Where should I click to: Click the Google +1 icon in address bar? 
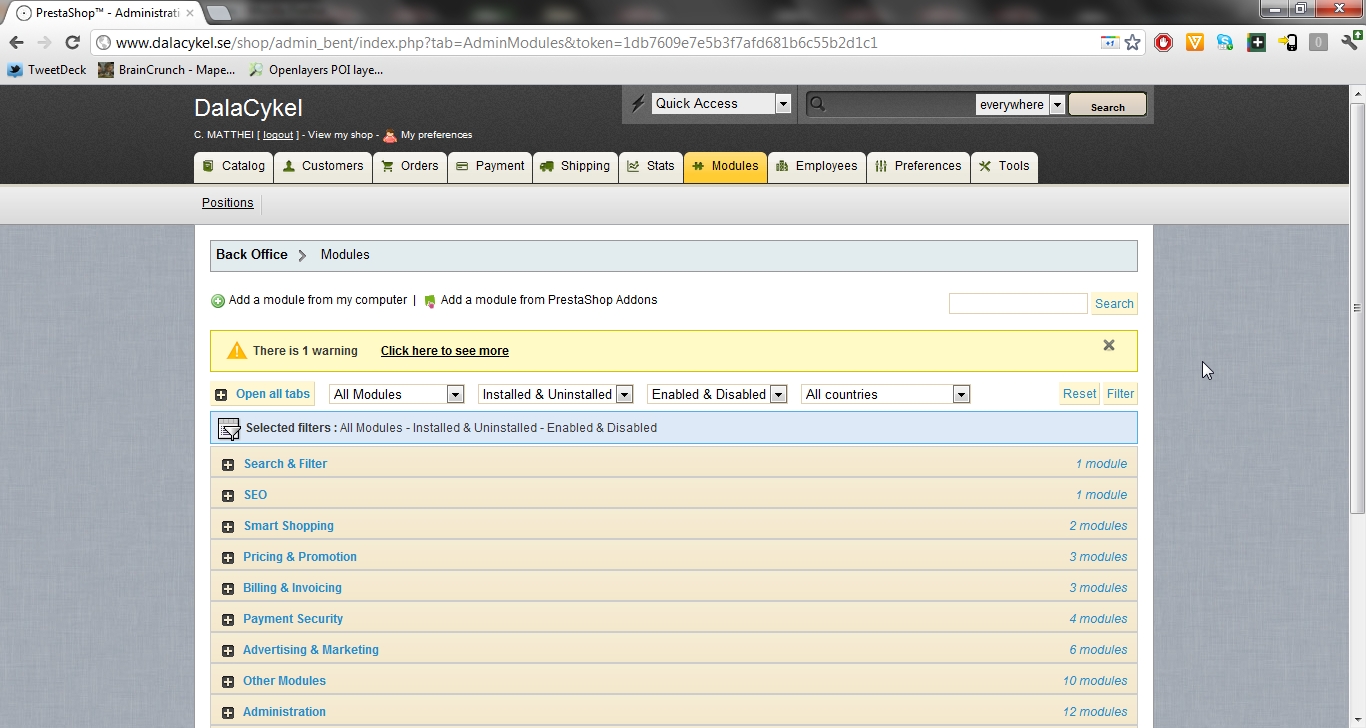1109,43
